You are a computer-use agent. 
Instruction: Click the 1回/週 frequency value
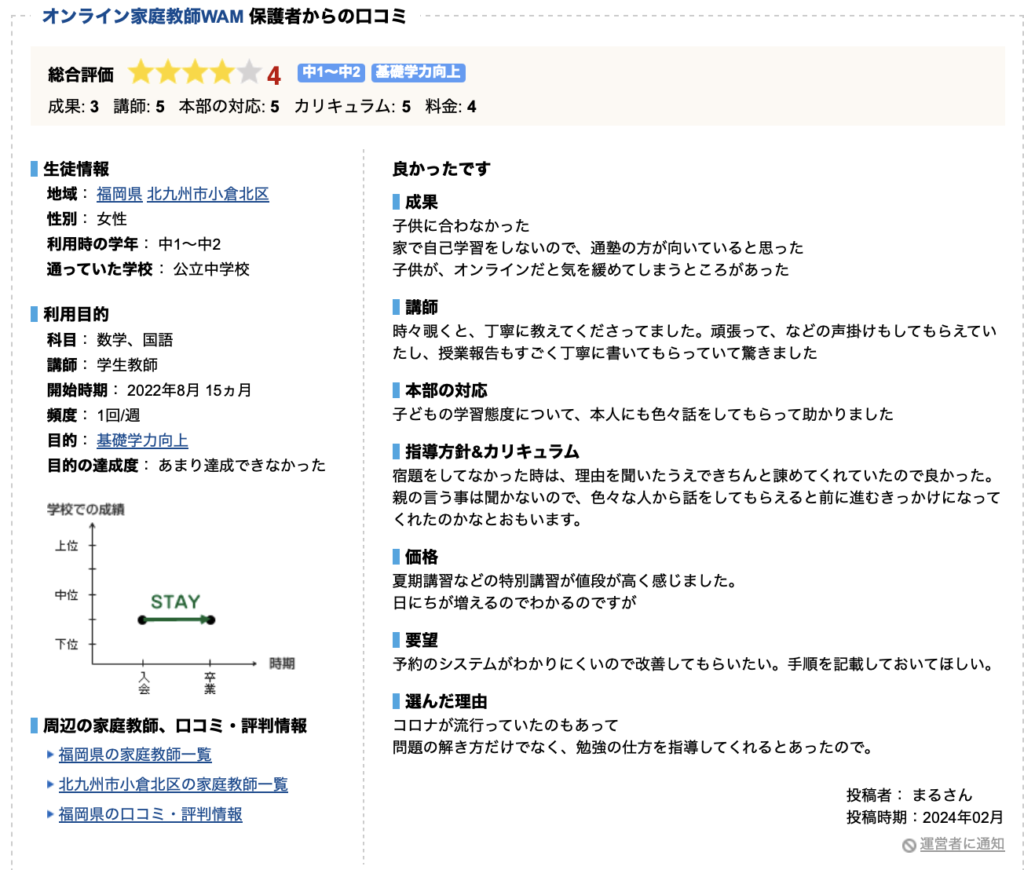click(118, 415)
